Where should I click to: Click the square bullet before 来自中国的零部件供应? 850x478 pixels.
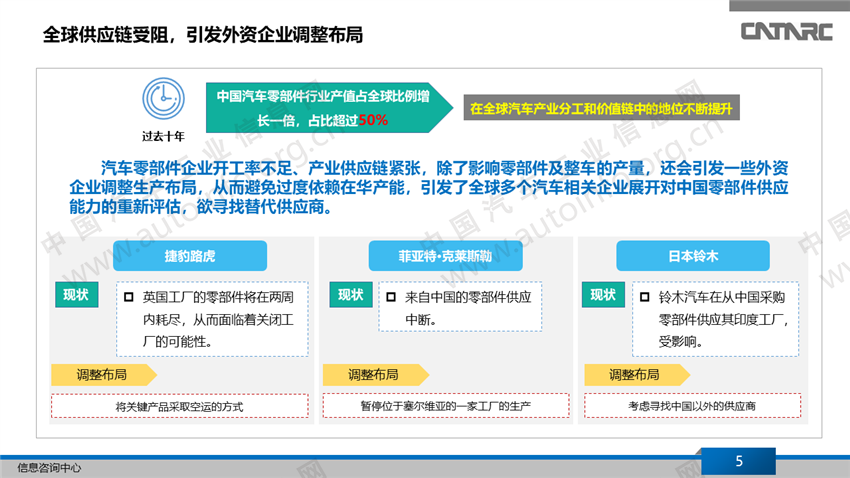[391, 297]
